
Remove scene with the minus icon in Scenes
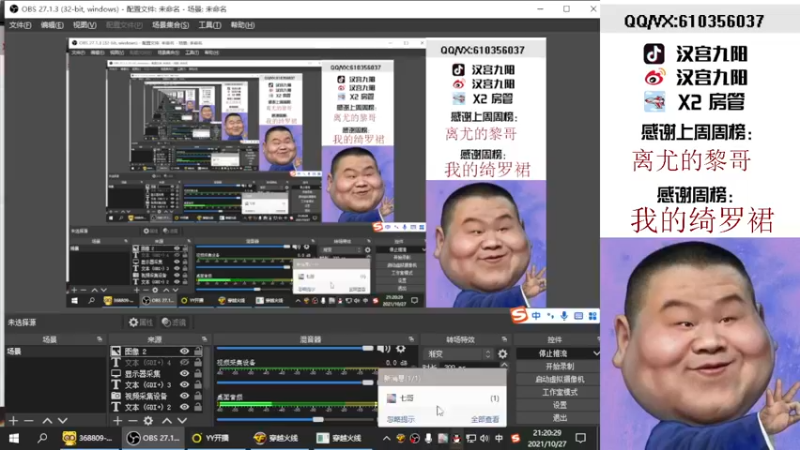tap(29, 421)
